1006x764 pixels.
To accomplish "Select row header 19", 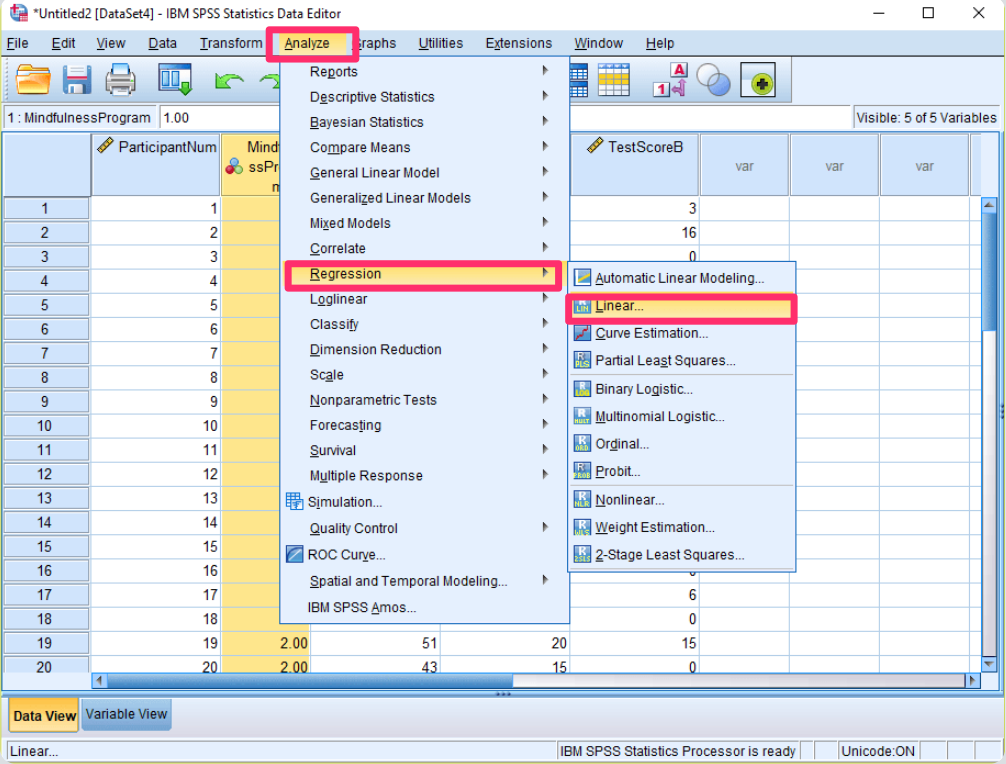I will click(45, 643).
